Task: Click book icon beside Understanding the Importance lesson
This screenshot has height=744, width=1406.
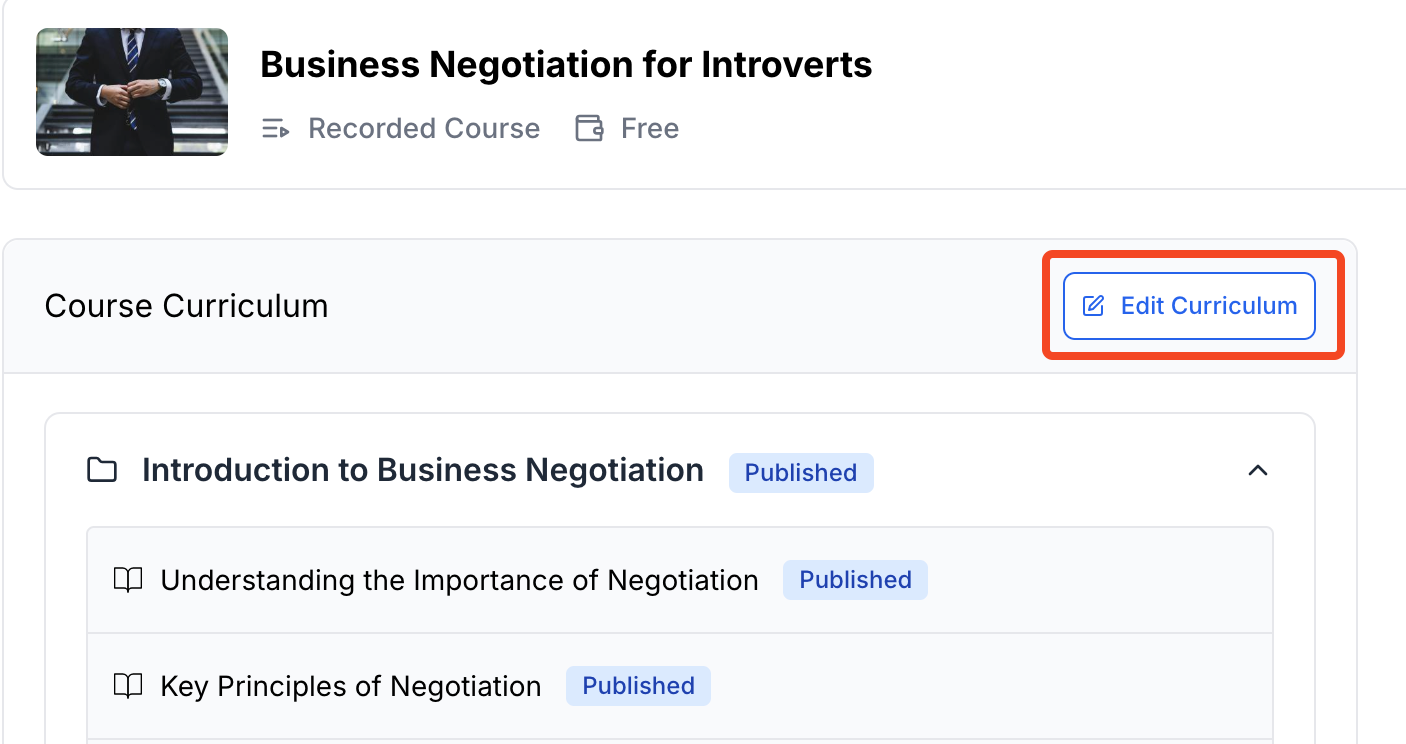Action: pos(128,580)
